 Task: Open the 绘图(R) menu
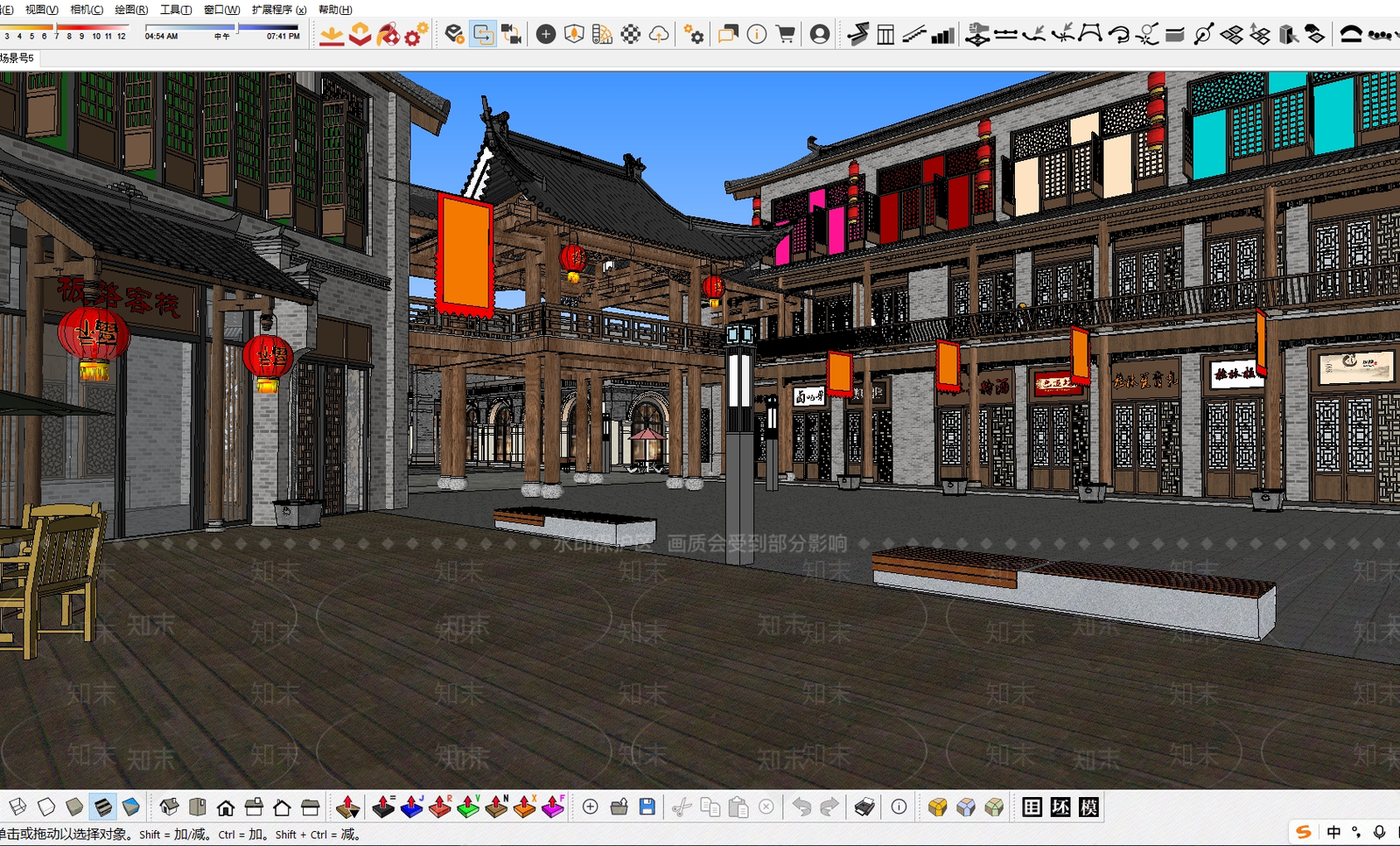click(x=131, y=10)
